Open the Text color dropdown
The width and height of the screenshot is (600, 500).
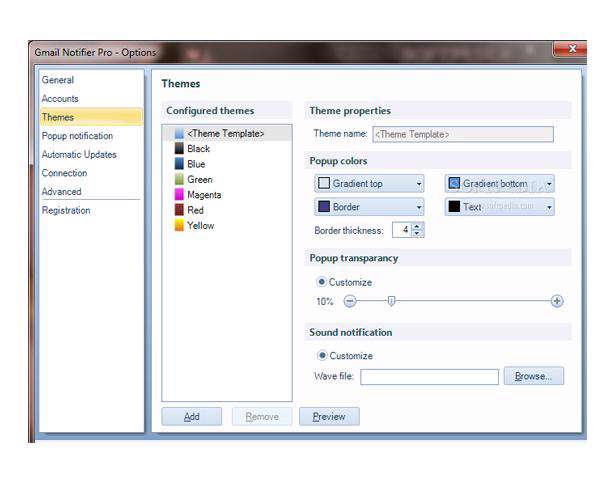coord(549,207)
